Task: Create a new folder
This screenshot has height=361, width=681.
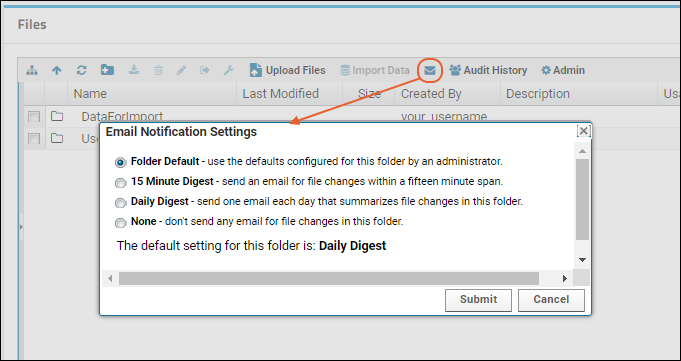Action: click(x=107, y=70)
